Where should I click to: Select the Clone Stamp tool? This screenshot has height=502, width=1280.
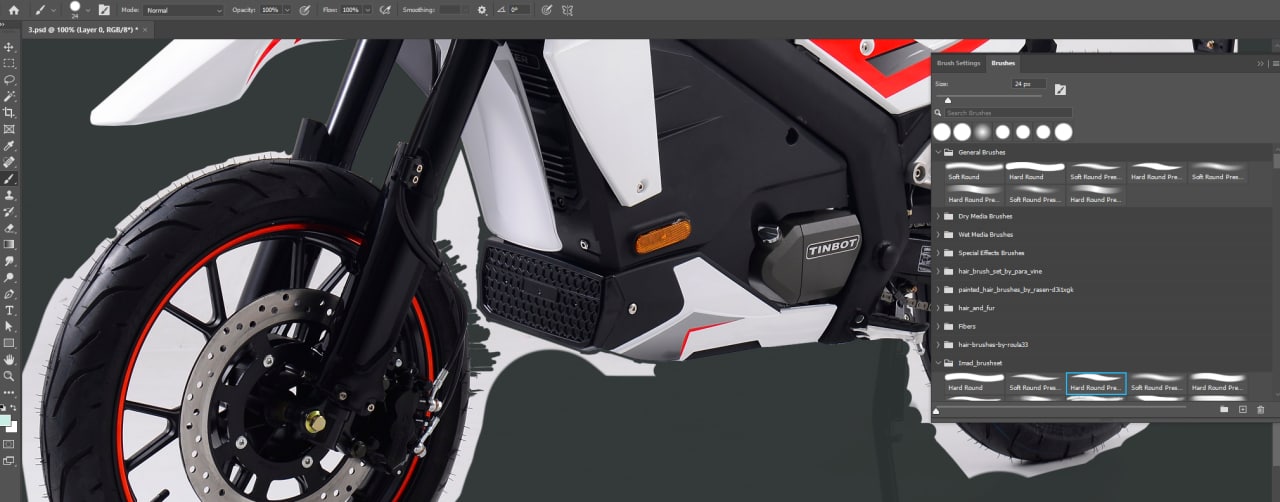9,195
